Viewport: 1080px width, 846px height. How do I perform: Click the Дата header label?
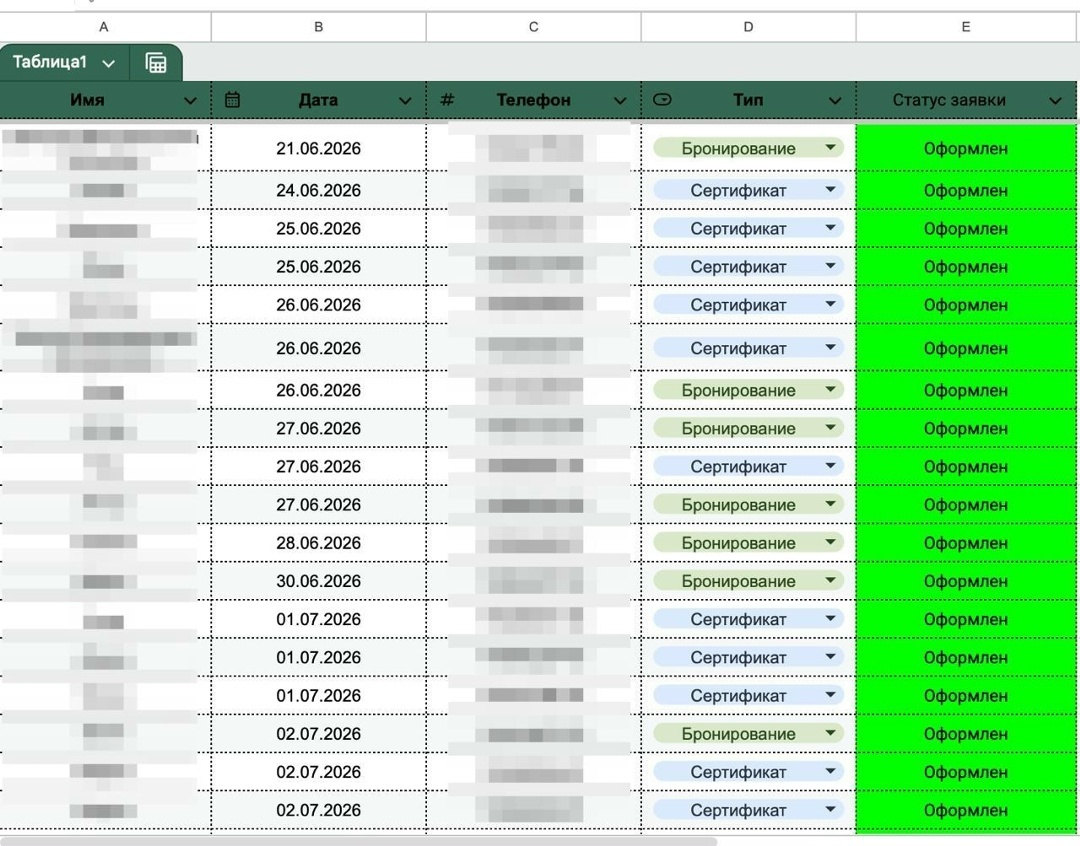pos(318,100)
